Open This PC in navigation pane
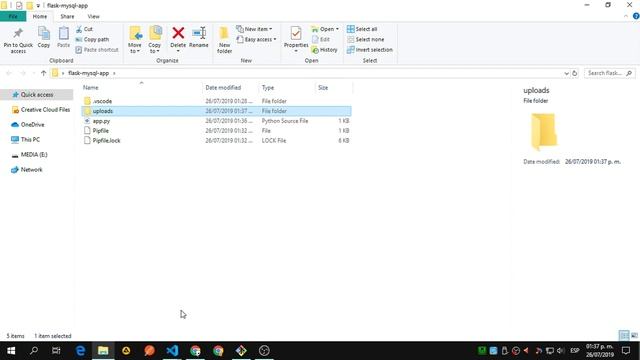This screenshot has width=640, height=360. 26,140
